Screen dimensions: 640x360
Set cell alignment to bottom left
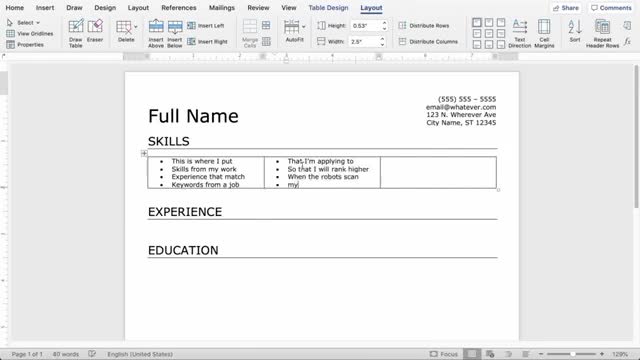point(477,44)
